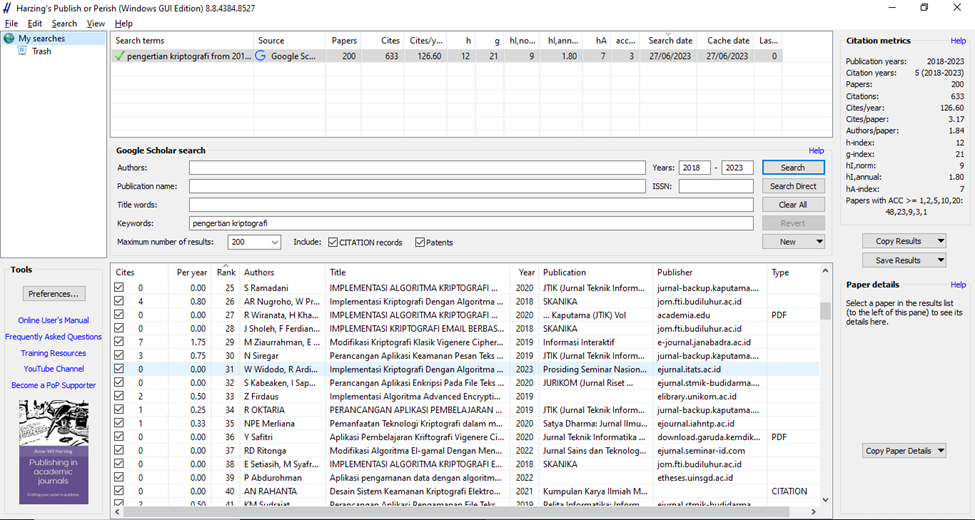This screenshot has width=975, height=520.
Task: Open the Preferences dialog
Action: (53, 294)
